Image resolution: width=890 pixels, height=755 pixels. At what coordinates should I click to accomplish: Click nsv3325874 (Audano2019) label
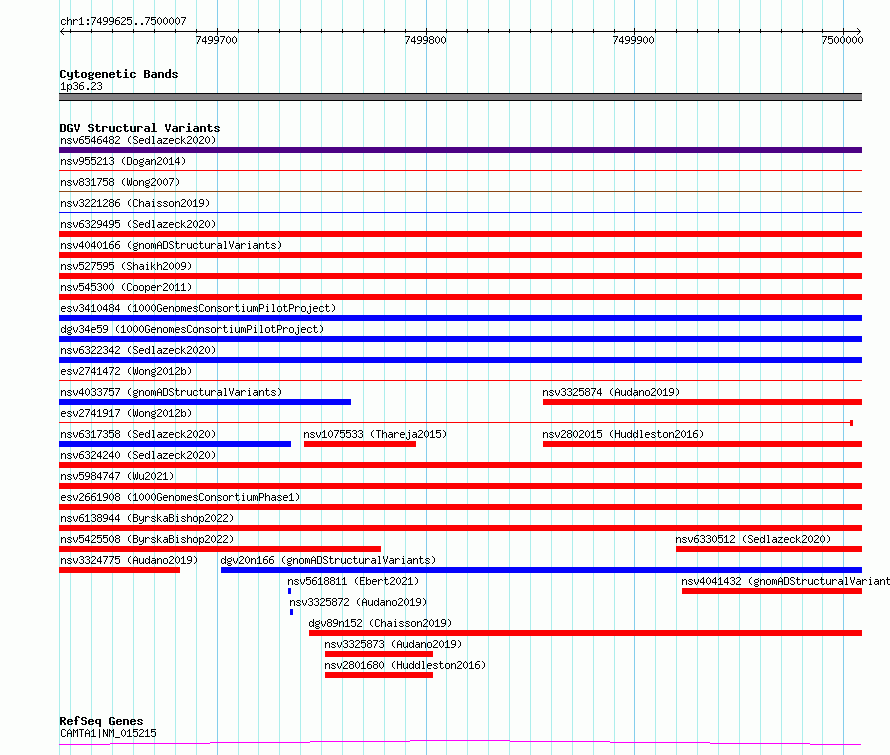[611, 392]
